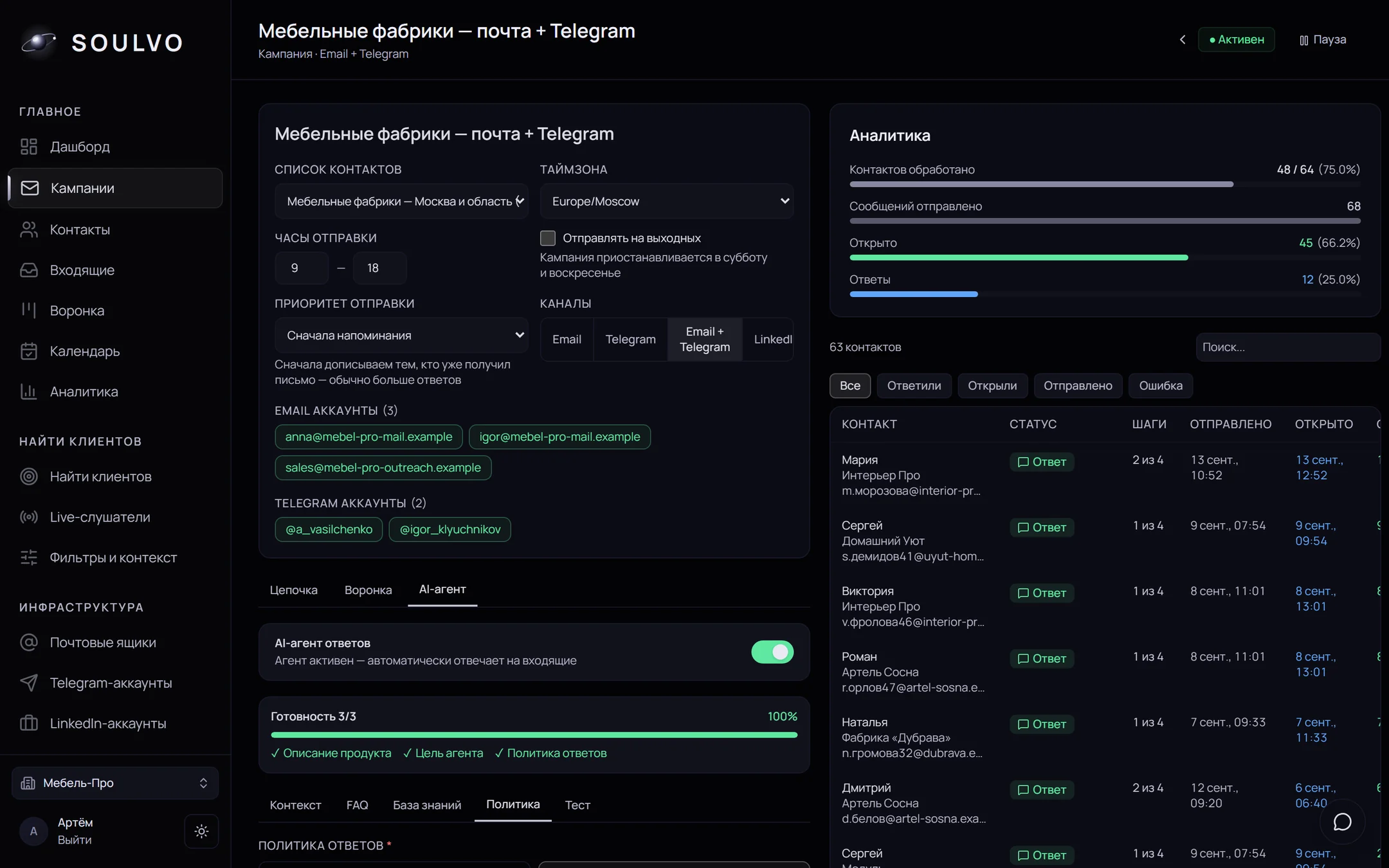Viewport: 1389px width, 868px height.
Task: Click the Ответ status badge for Наталья
Action: [1042, 724]
